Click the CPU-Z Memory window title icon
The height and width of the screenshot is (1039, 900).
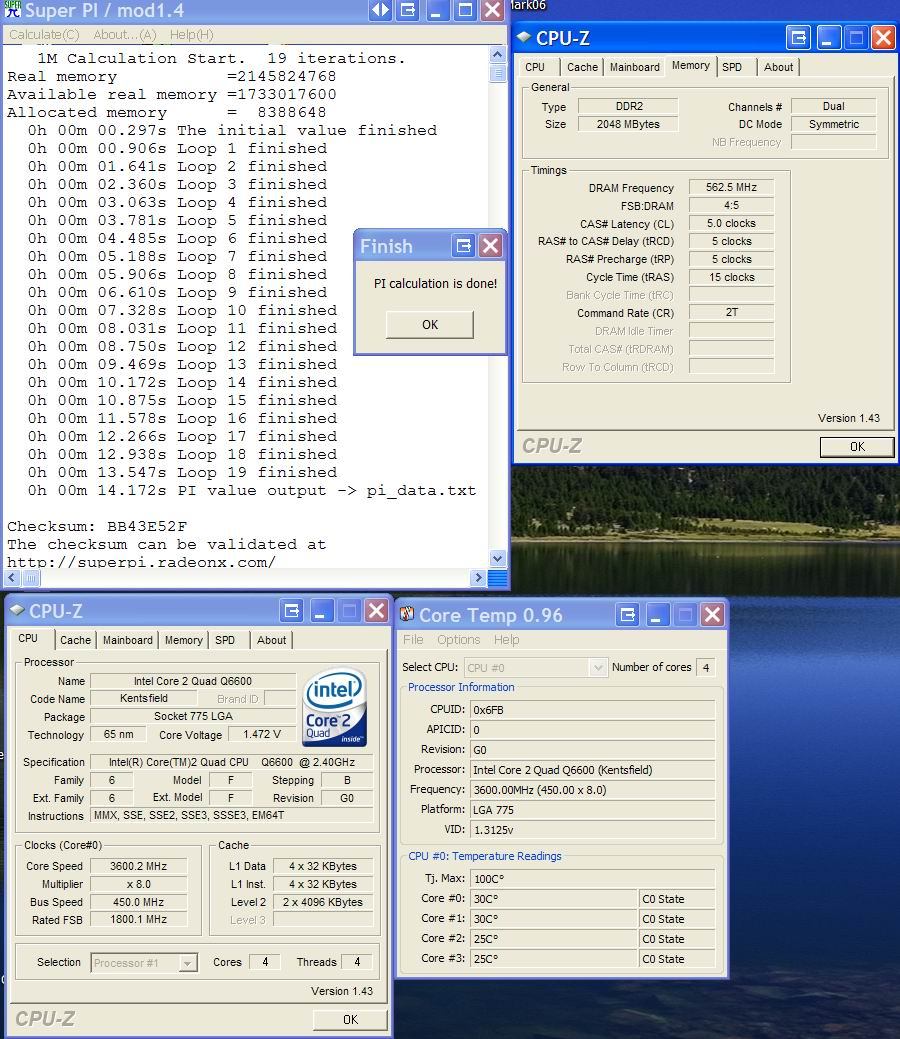tap(524, 37)
